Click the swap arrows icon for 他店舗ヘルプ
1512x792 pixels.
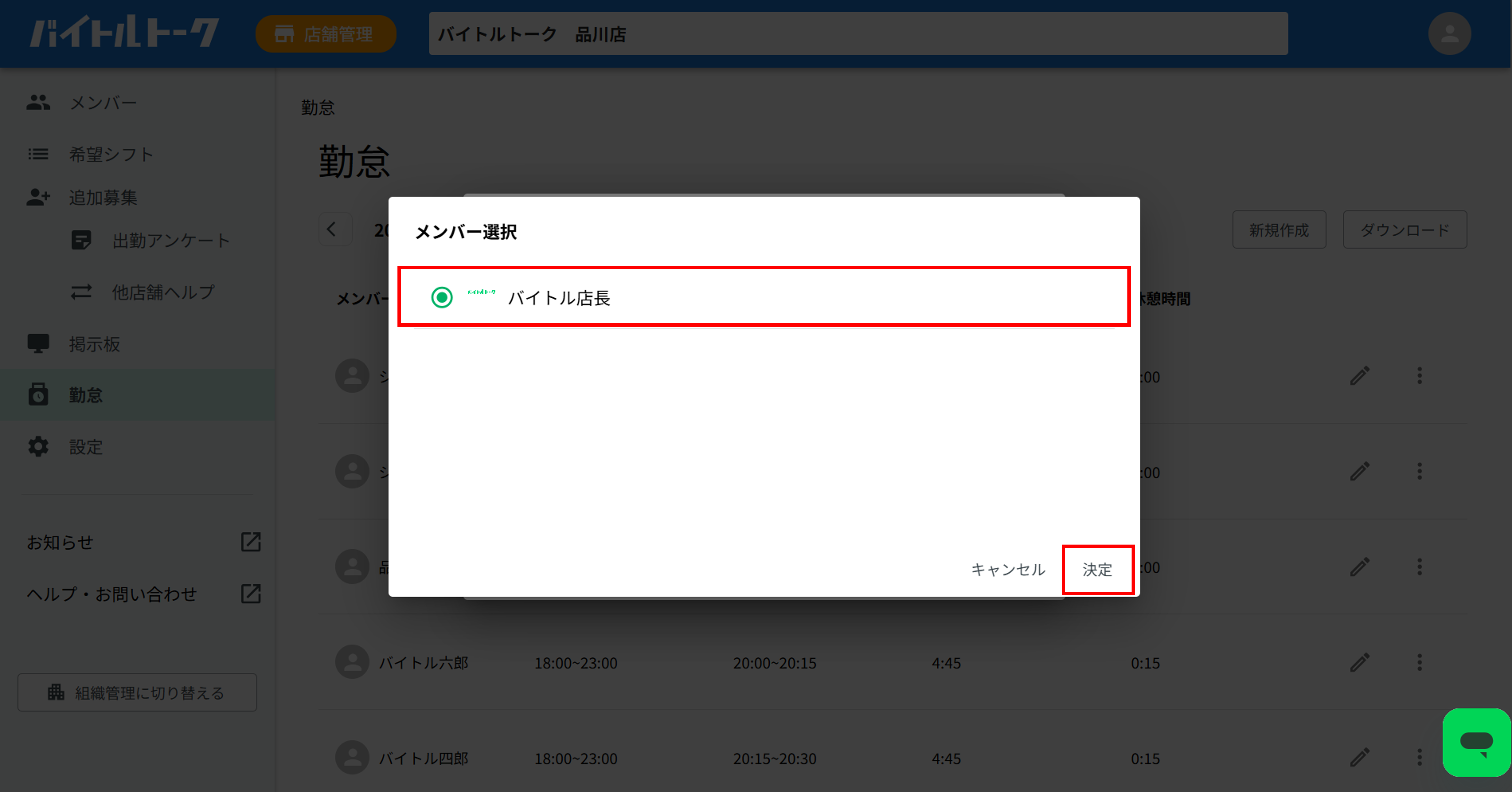(81, 292)
